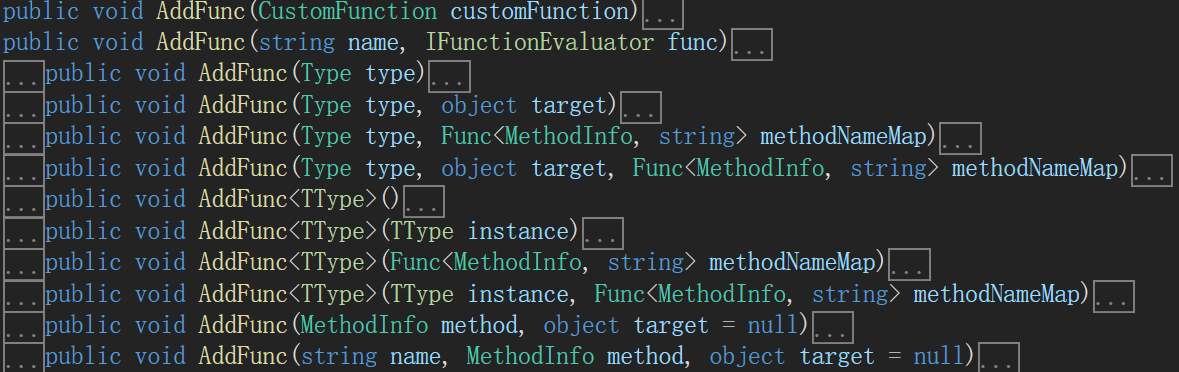Expand body of AddFunc<TType>(Func methodNameMap) overload
Image resolution: width=1179 pixels, height=372 pixels.
(x=910, y=265)
